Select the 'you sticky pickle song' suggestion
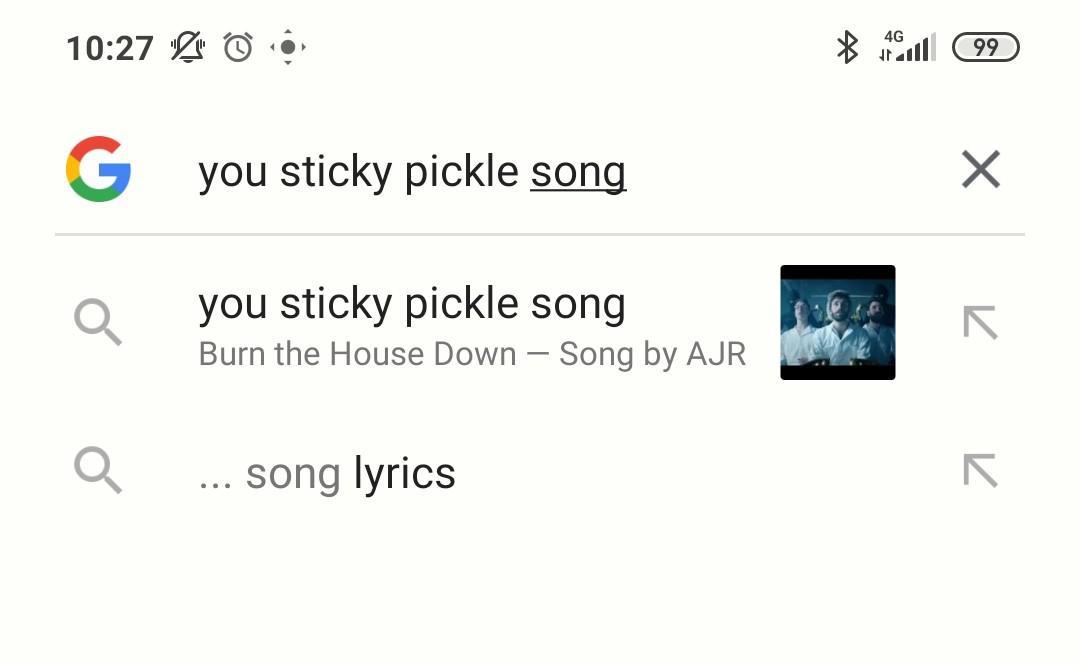 pos(412,304)
